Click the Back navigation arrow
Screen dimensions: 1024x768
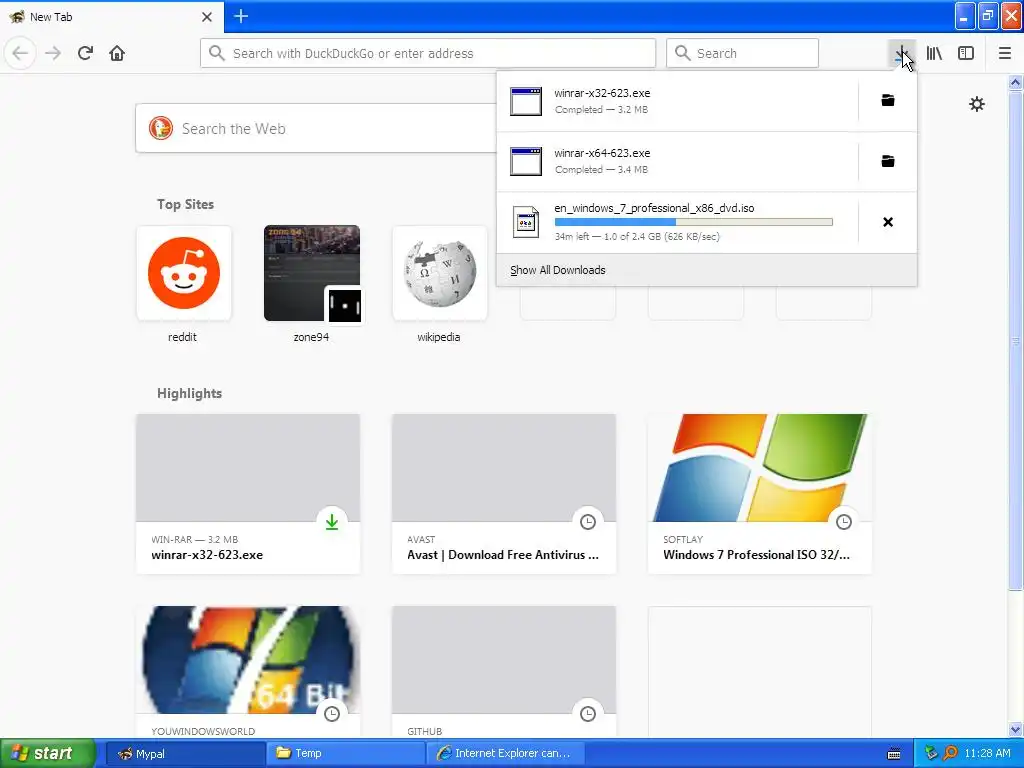point(20,53)
